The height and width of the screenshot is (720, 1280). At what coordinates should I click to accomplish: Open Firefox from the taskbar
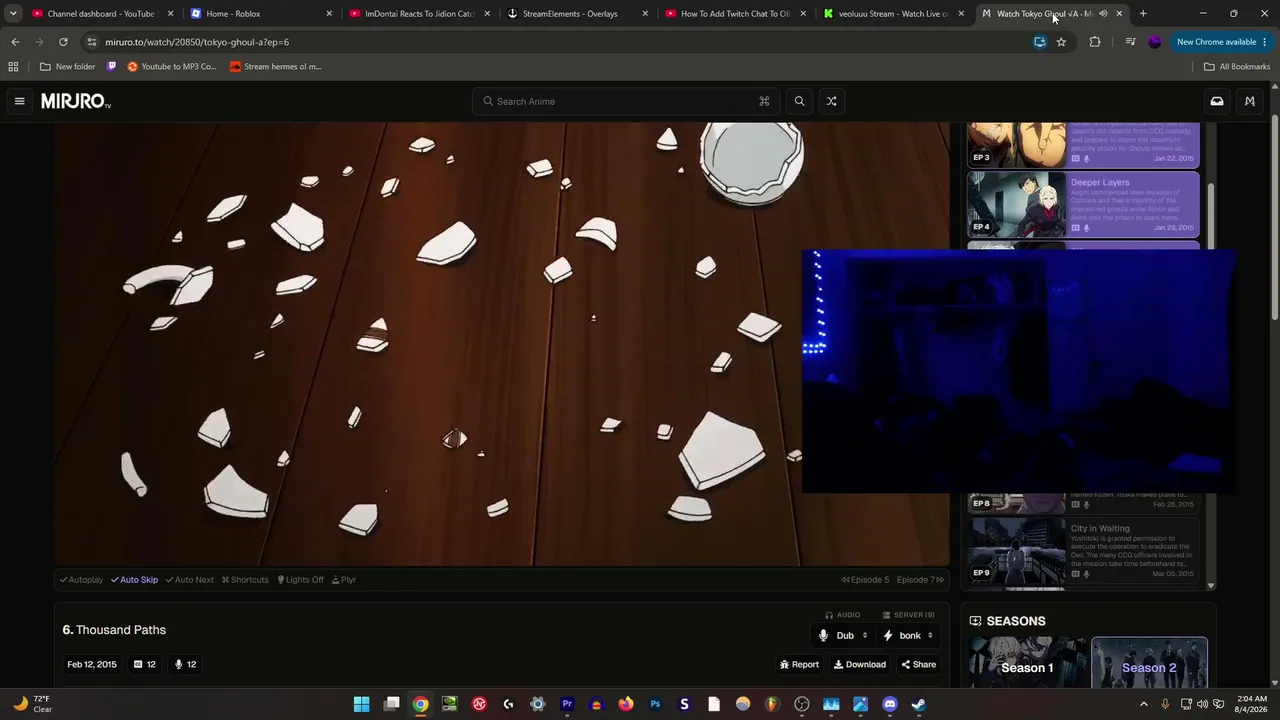626,704
